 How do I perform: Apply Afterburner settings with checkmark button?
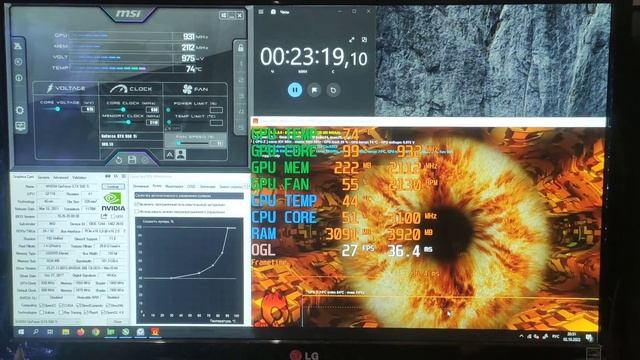[145, 160]
